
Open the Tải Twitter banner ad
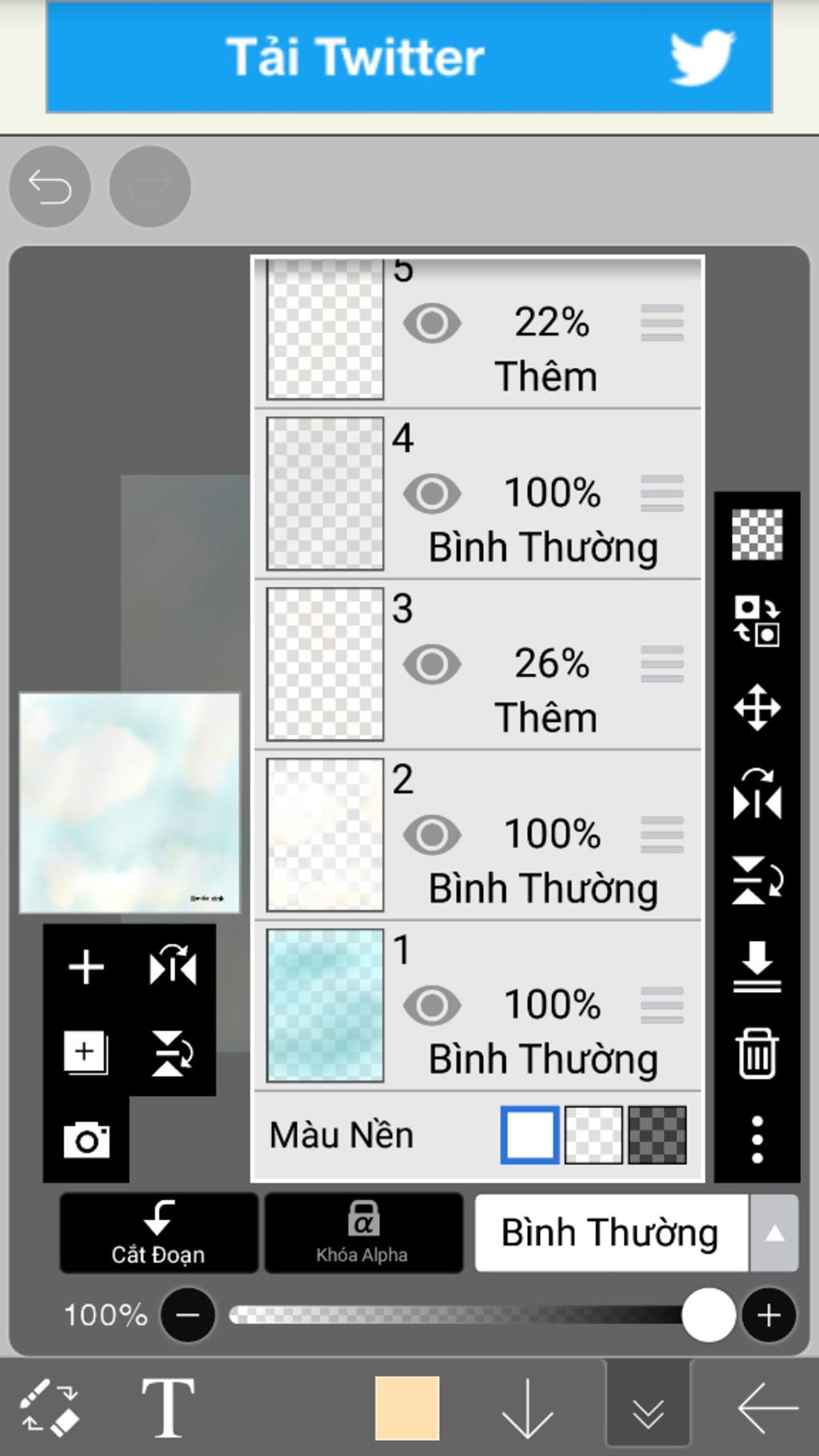pyautogui.click(x=409, y=57)
